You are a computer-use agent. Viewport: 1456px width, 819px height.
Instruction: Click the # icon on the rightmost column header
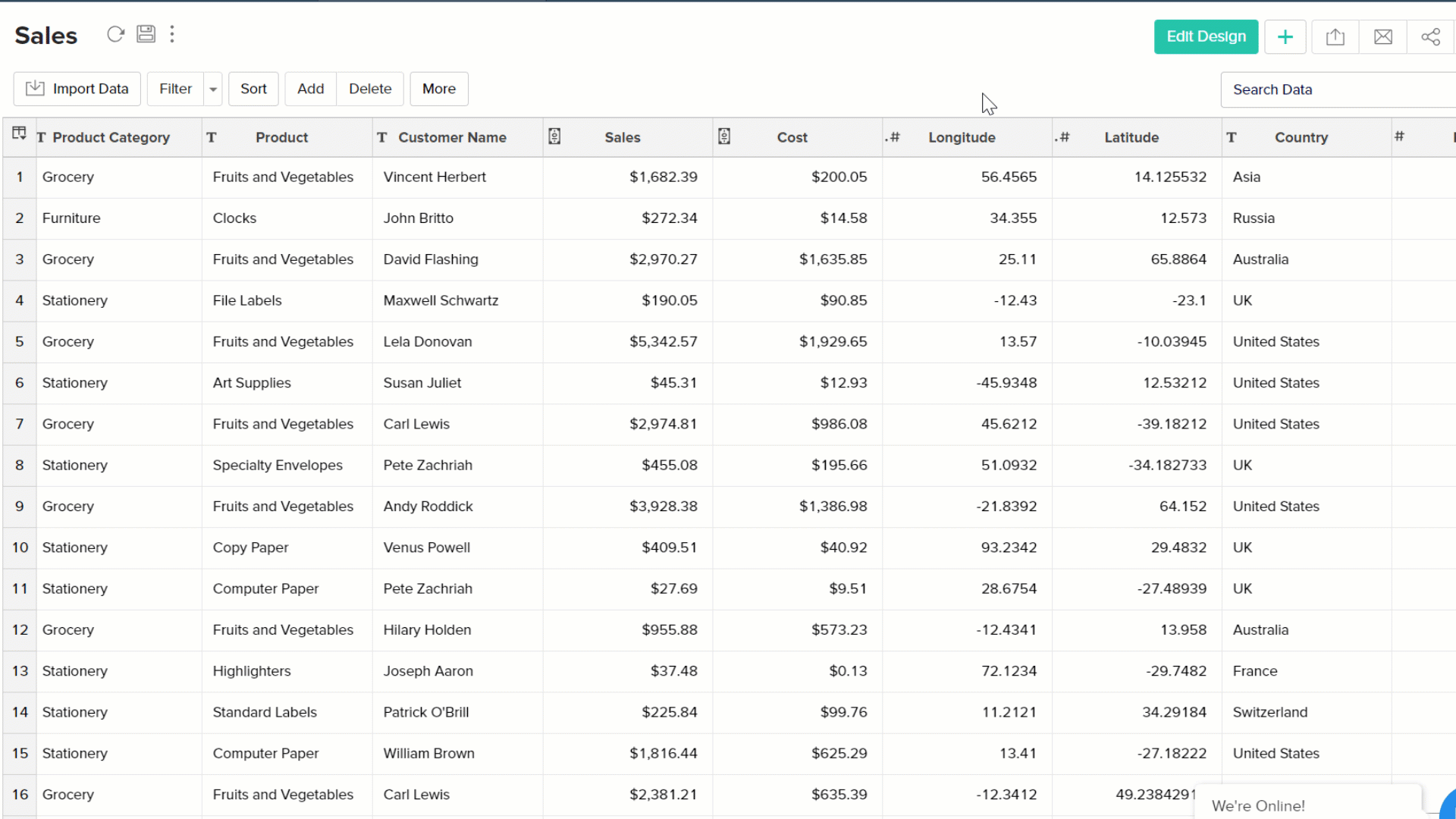[x=1398, y=137]
